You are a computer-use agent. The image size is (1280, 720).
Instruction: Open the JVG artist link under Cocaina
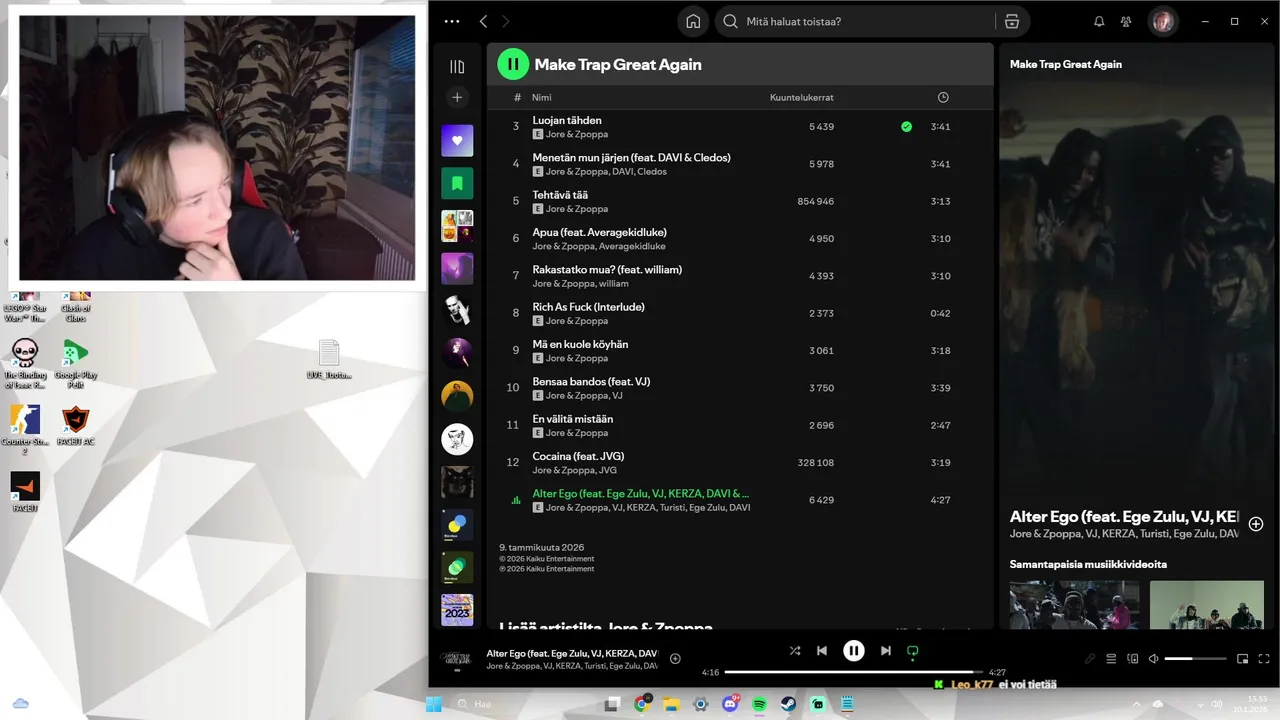(607, 470)
